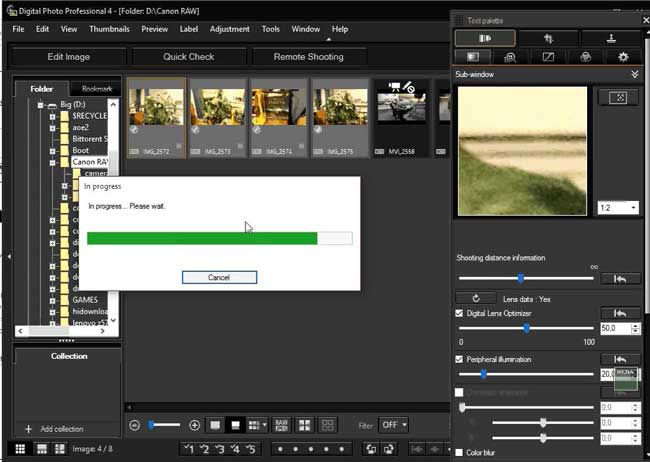Switch to main grid window icon at bottom-left

coord(20,449)
